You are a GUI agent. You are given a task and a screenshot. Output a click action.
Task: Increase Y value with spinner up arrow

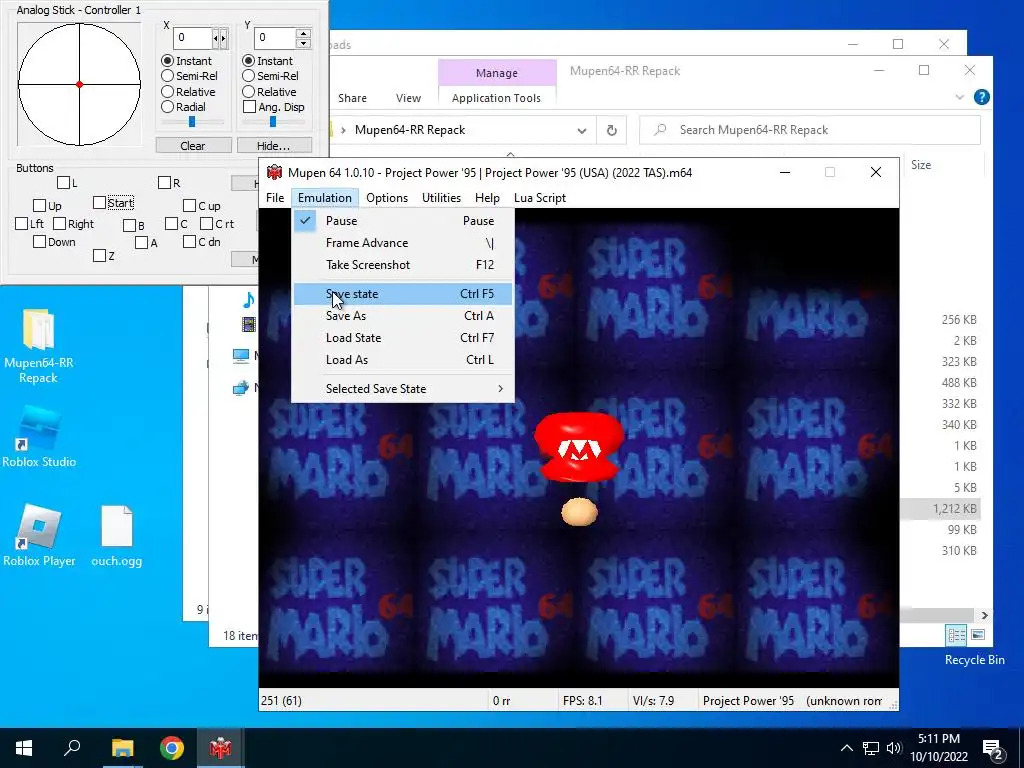pyautogui.click(x=303, y=33)
